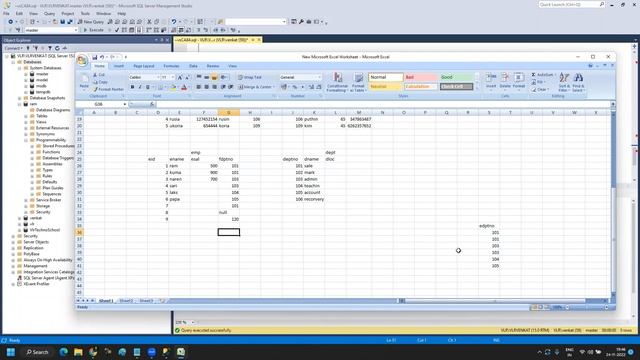The image size is (640, 360).
Task: Click Refresh icon in Object Explorer toolbar
Action: [x=57, y=48]
